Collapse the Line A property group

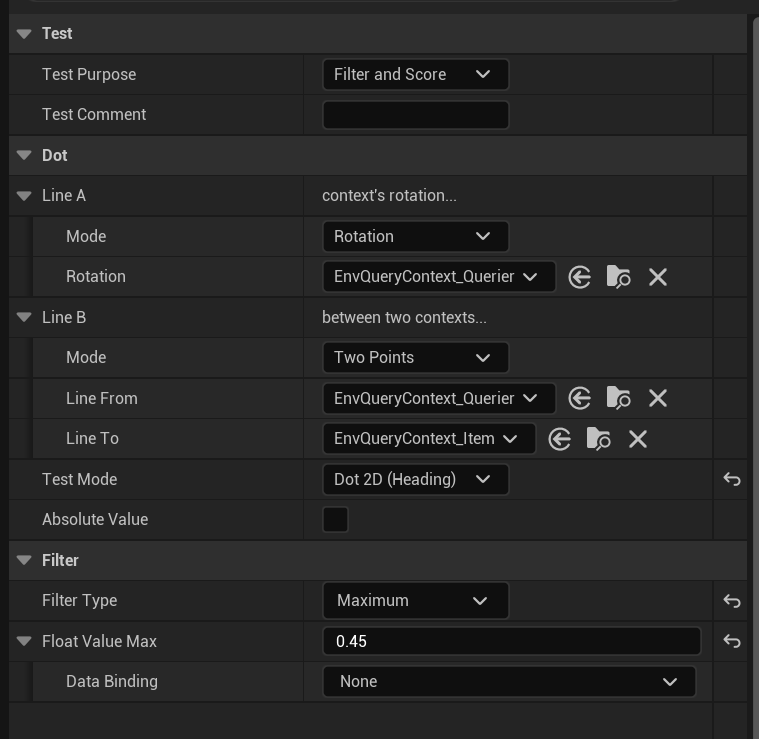click(24, 196)
